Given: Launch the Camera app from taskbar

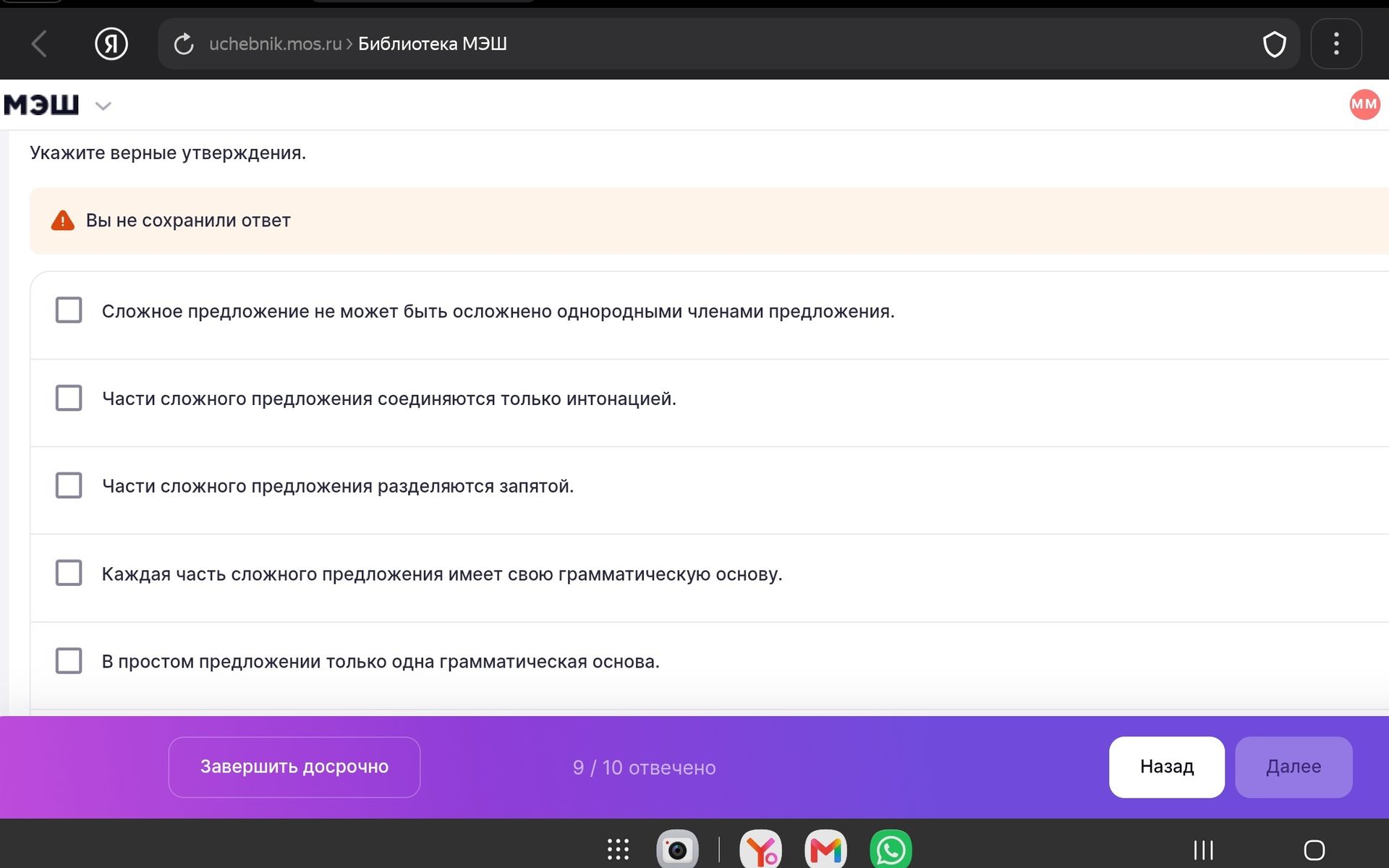Looking at the screenshot, I should 677,849.
